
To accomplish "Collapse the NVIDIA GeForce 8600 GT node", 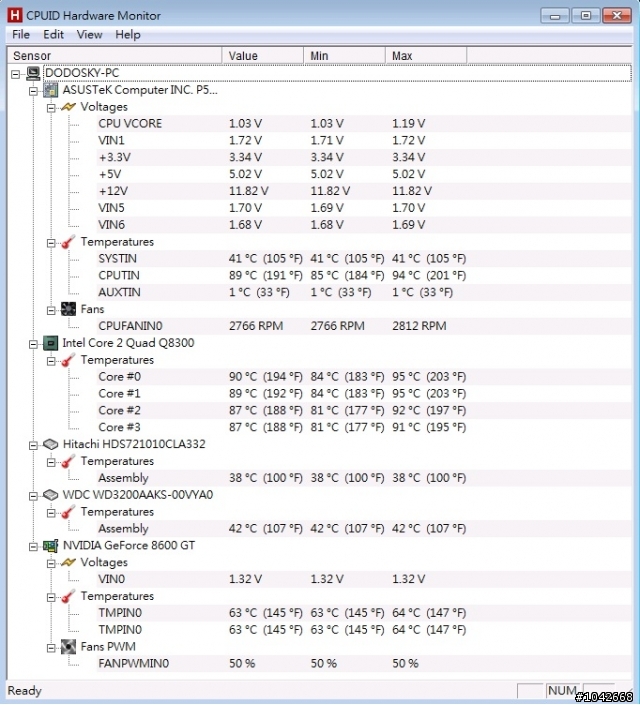I will [33, 547].
